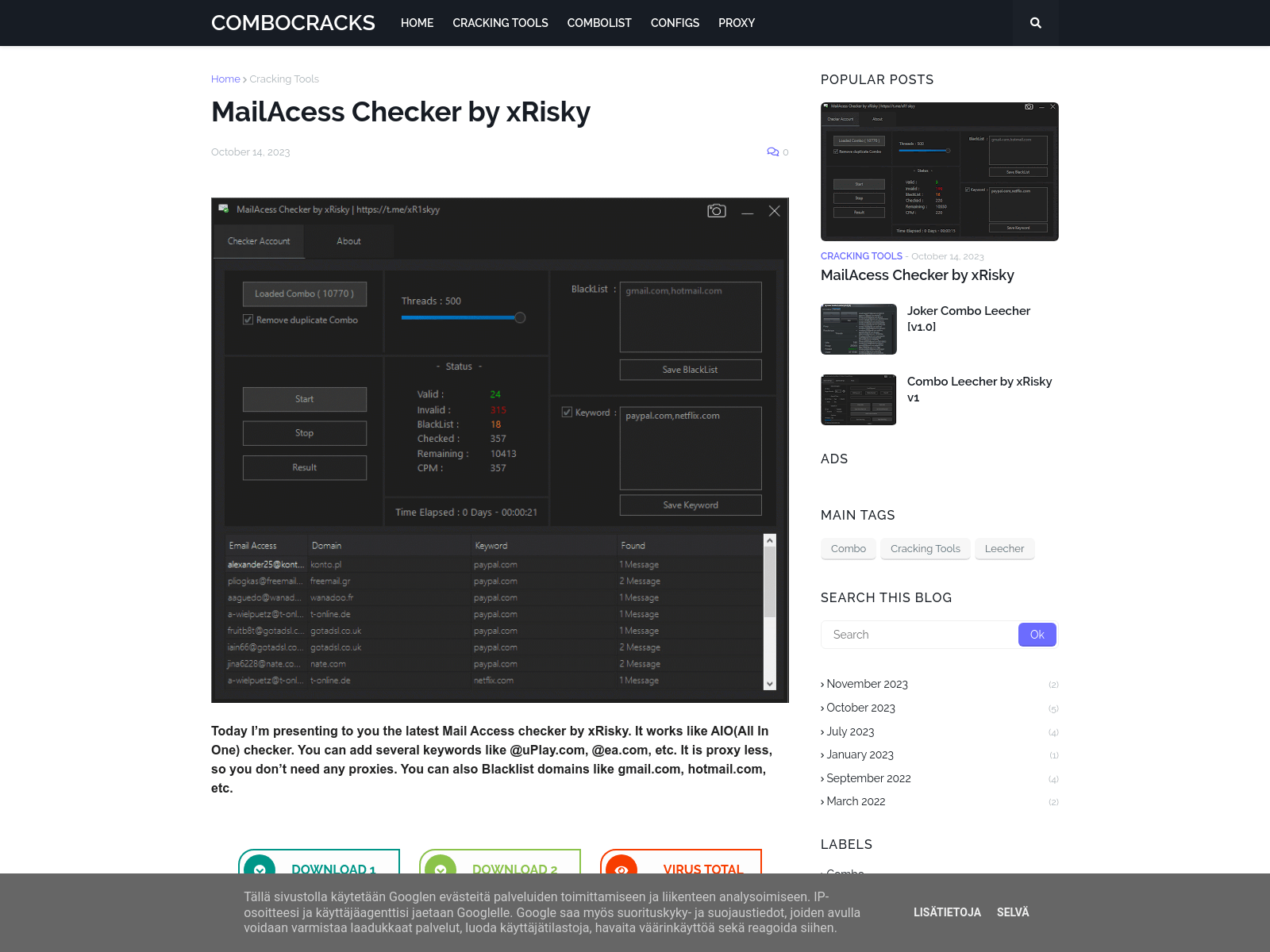Click SELVÄ to dismiss cookie banner
The height and width of the screenshot is (952, 1270).
point(1013,912)
